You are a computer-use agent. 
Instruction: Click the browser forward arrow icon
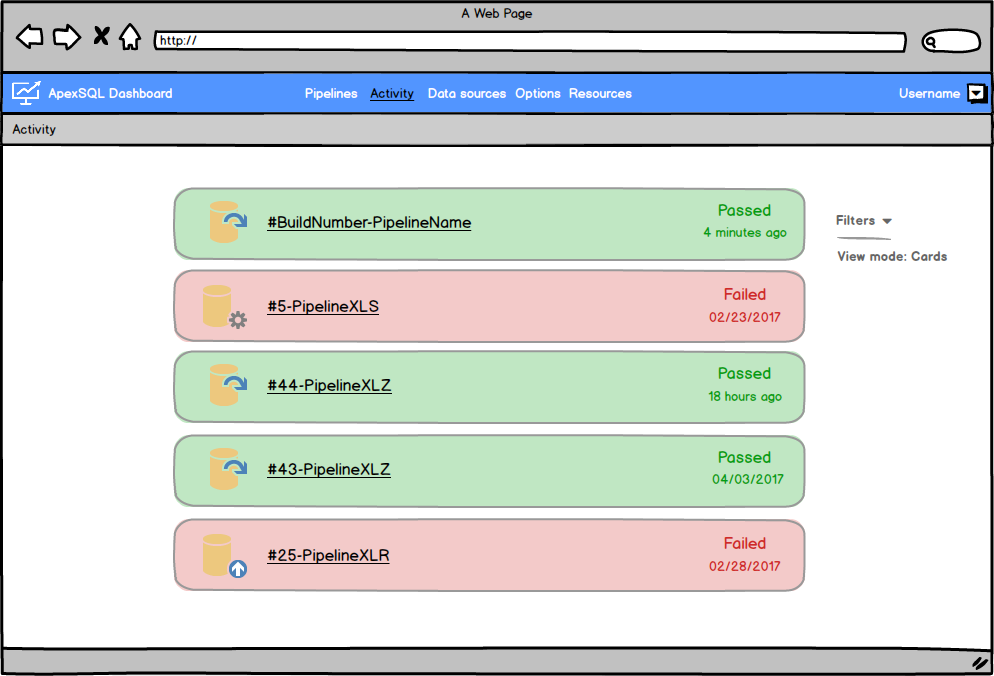click(x=66, y=36)
